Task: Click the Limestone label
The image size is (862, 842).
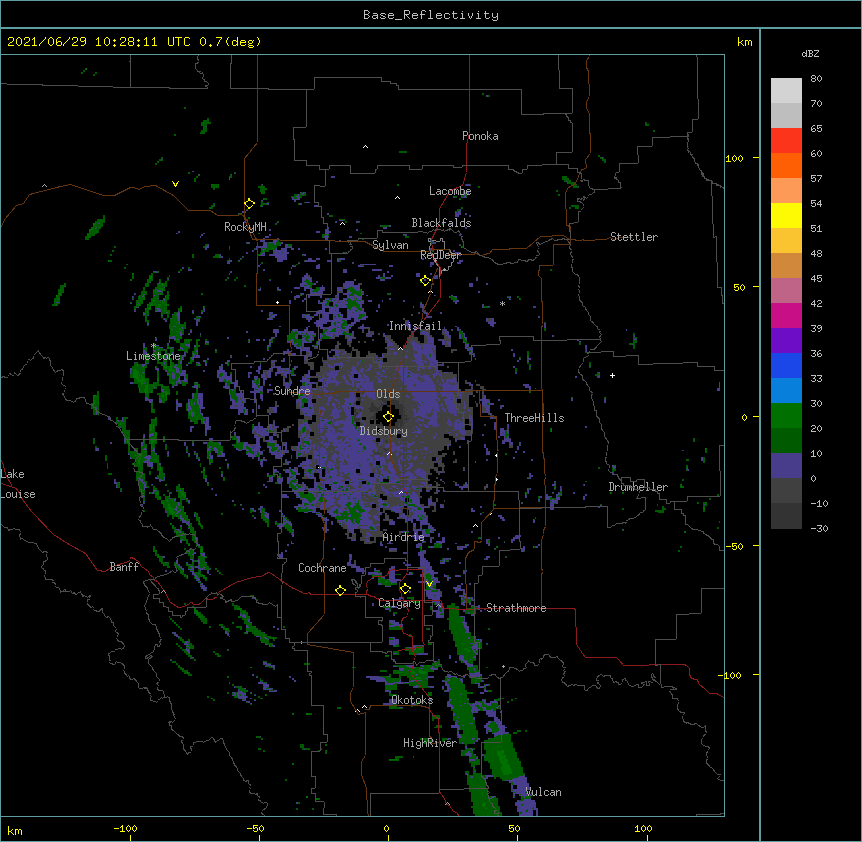Action: click(153, 356)
